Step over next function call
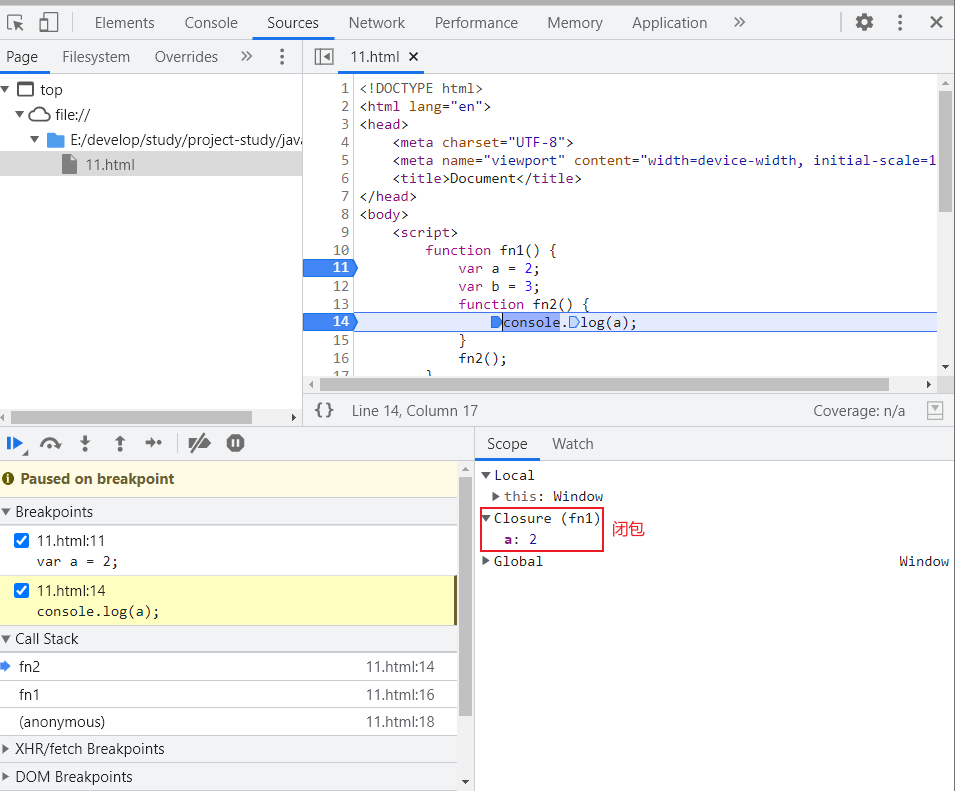Viewport: 955px width, 791px height. click(50, 443)
